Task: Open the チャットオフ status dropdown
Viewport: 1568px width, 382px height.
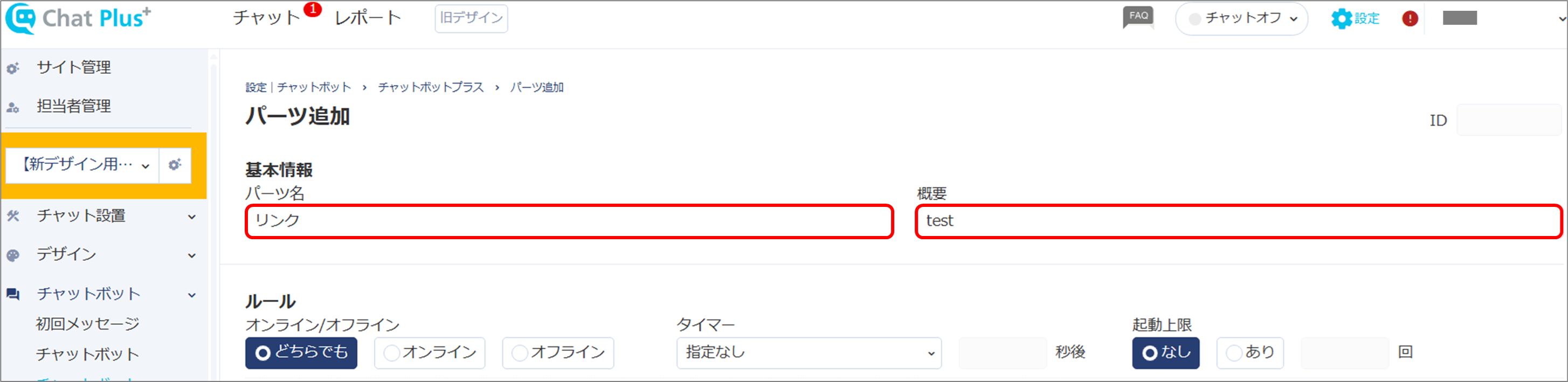Action: click(1241, 18)
